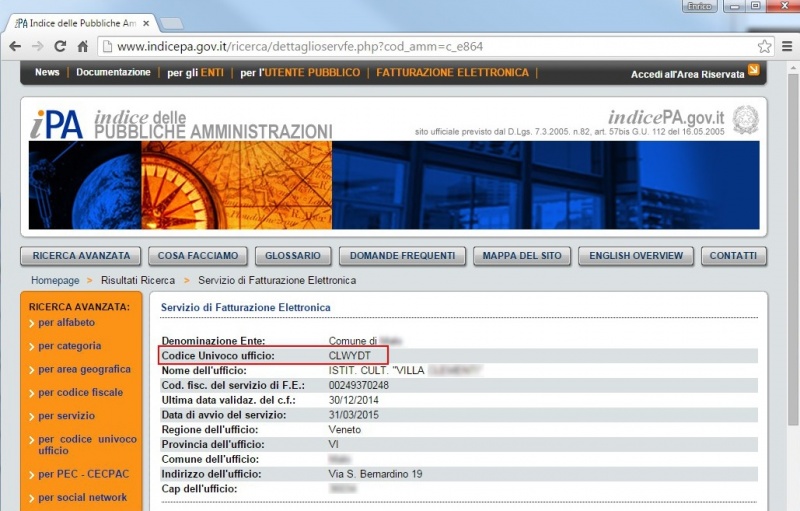Click the page vertical scrollbar
Screen dimensions: 800x511
point(793,250)
